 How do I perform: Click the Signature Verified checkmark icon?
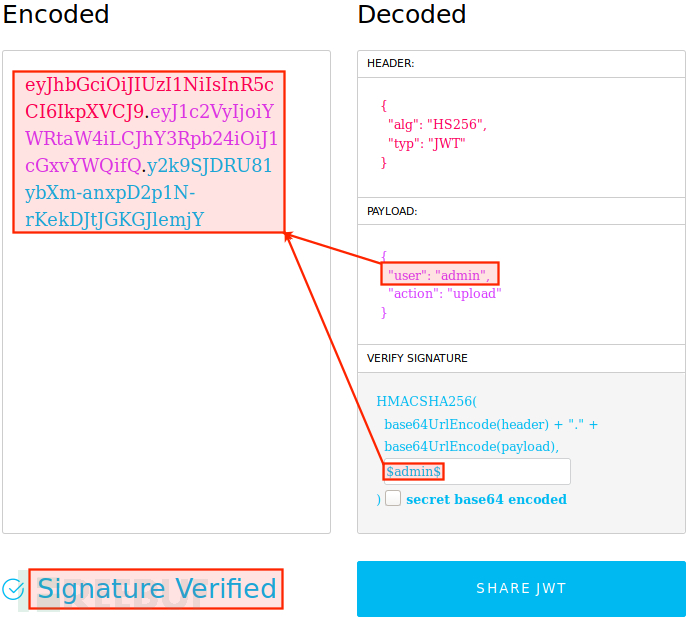(13, 589)
